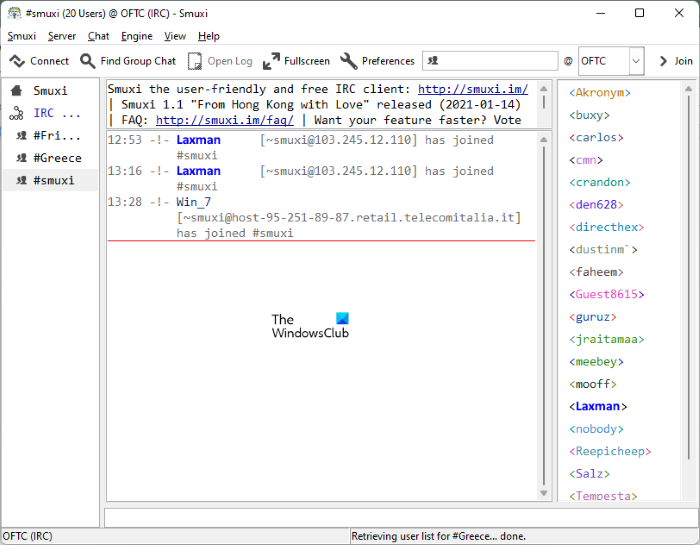Click the group icon beside #Greece
Image resolution: width=700 pixels, height=545 pixels.
click(x=21, y=158)
